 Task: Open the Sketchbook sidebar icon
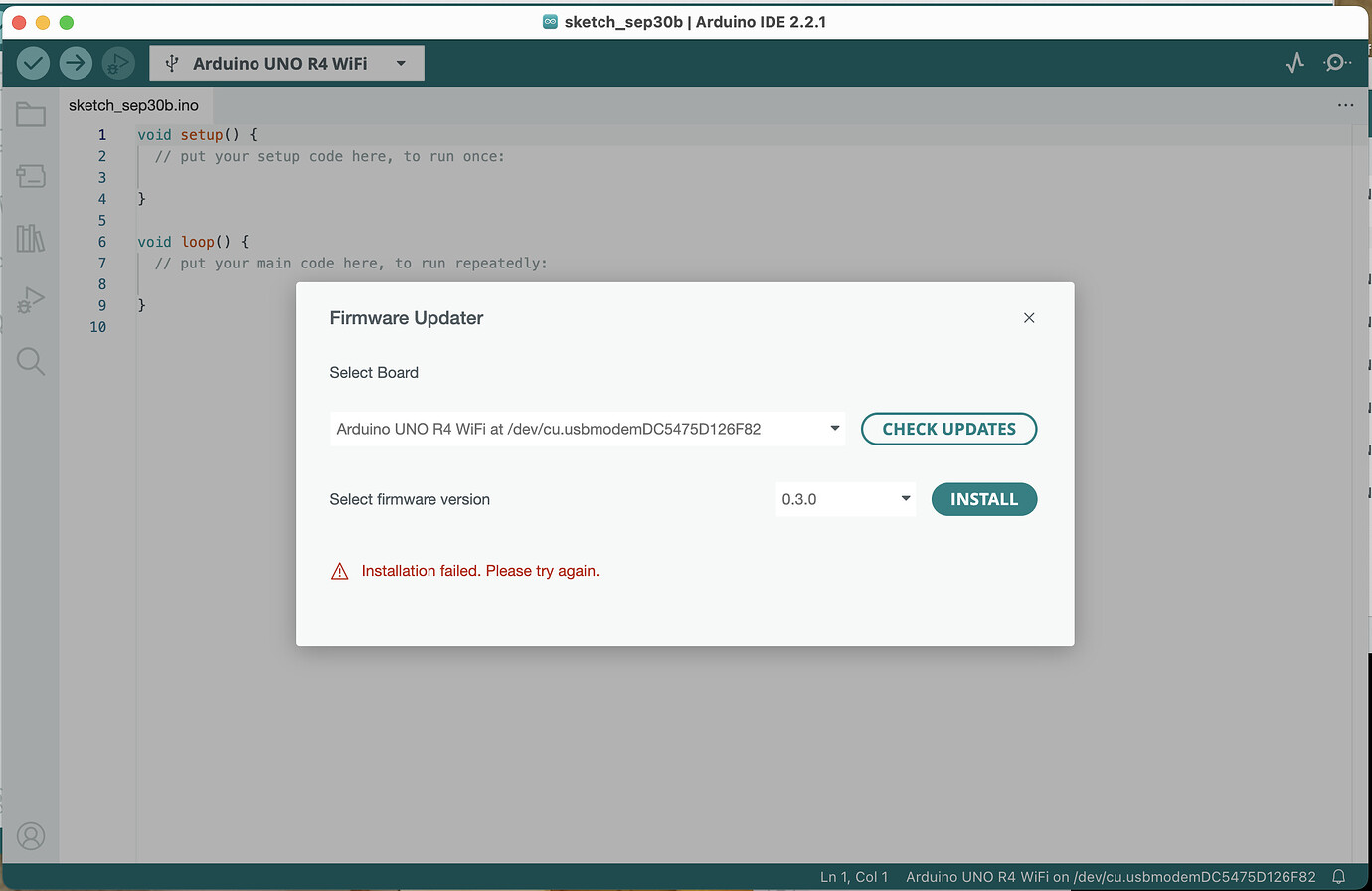pyautogui.click(x=31, y=114)
